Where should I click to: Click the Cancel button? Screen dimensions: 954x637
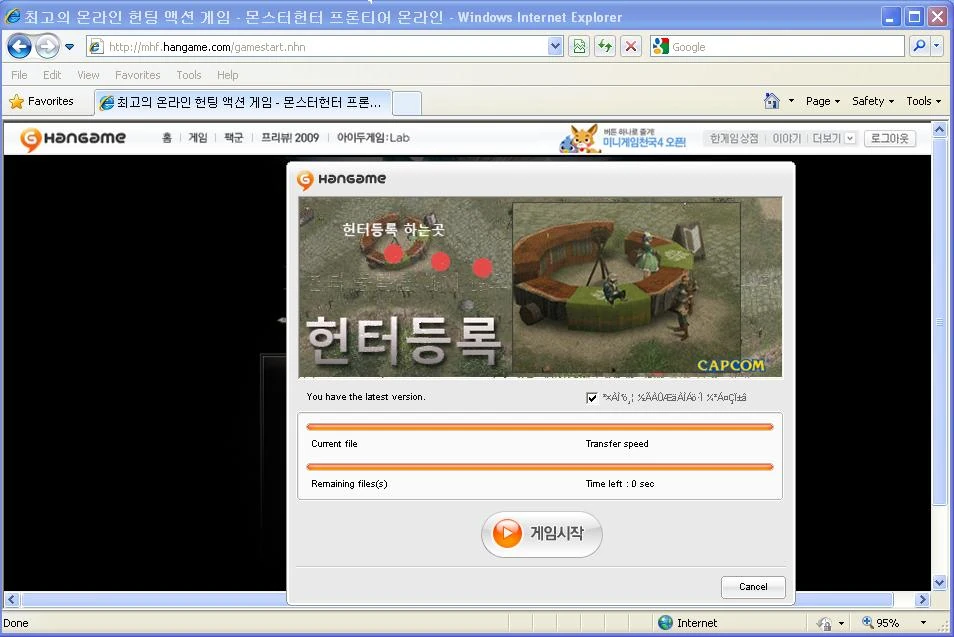pyautogui.click(x=753, y=587)
